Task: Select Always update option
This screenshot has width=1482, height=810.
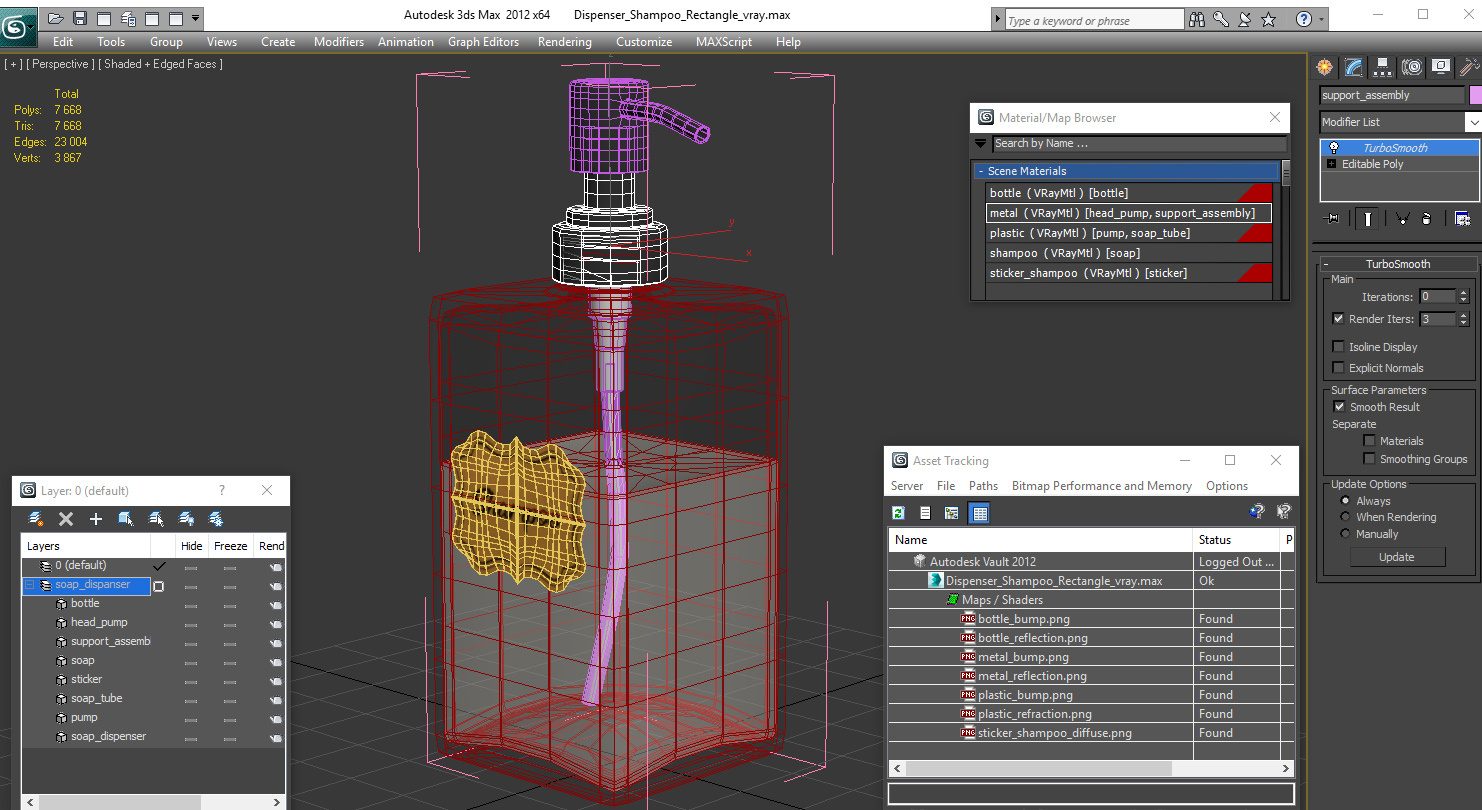Action: [x=1345, y=501]
